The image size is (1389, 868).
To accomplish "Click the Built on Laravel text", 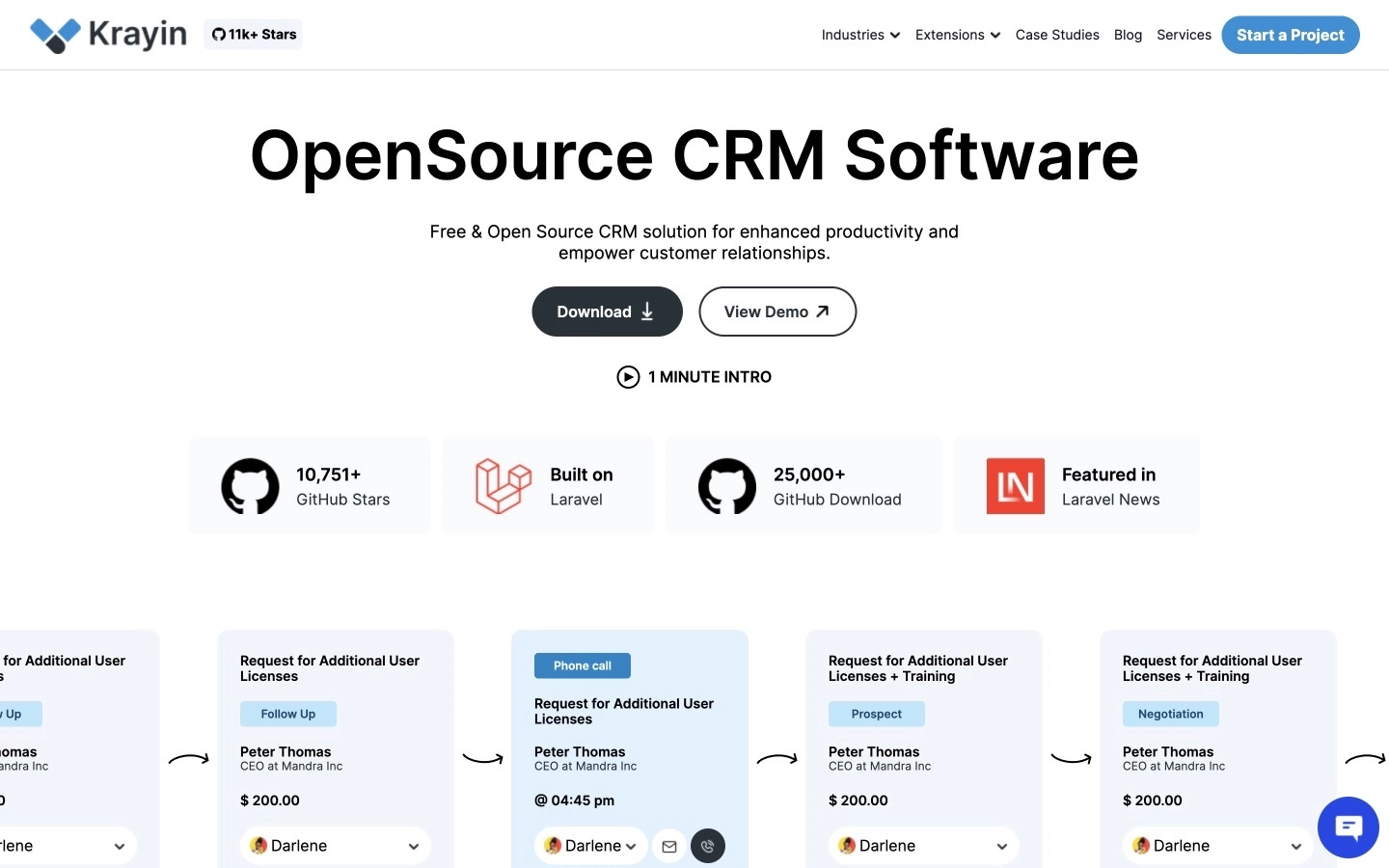I will [582, 486].
